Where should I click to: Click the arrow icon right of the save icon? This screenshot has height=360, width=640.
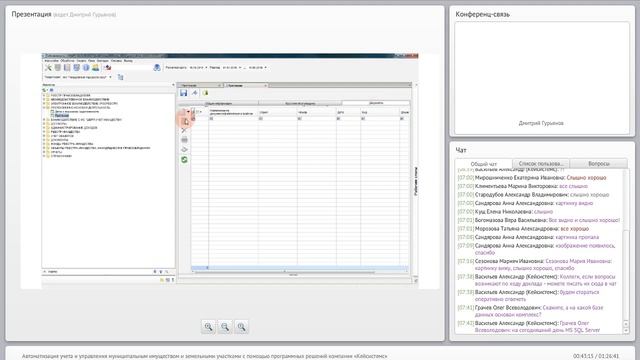click(x=195, y=93)
